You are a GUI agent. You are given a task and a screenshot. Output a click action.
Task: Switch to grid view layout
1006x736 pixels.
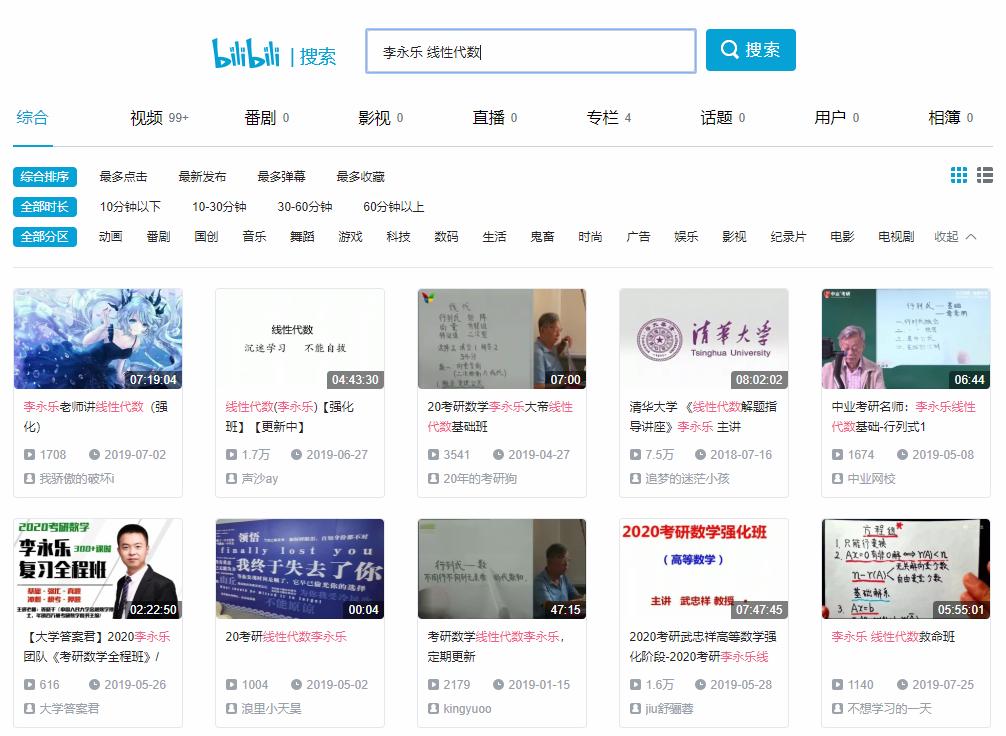958,176
